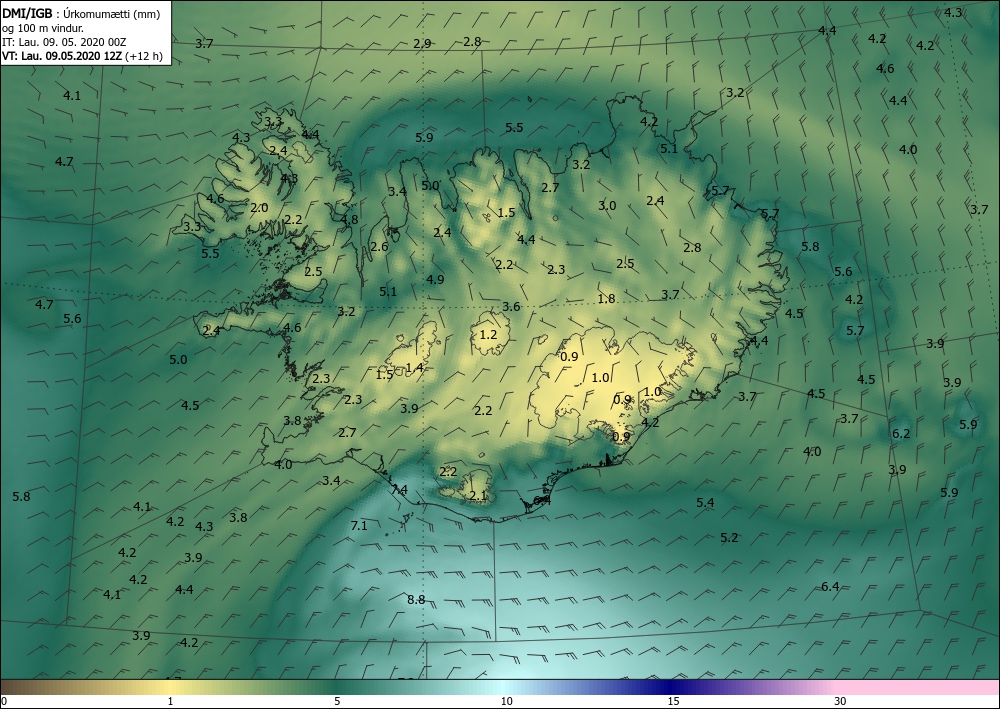Select the 1.2 value inside Hofsjökull glacier

tap(489, 335)
